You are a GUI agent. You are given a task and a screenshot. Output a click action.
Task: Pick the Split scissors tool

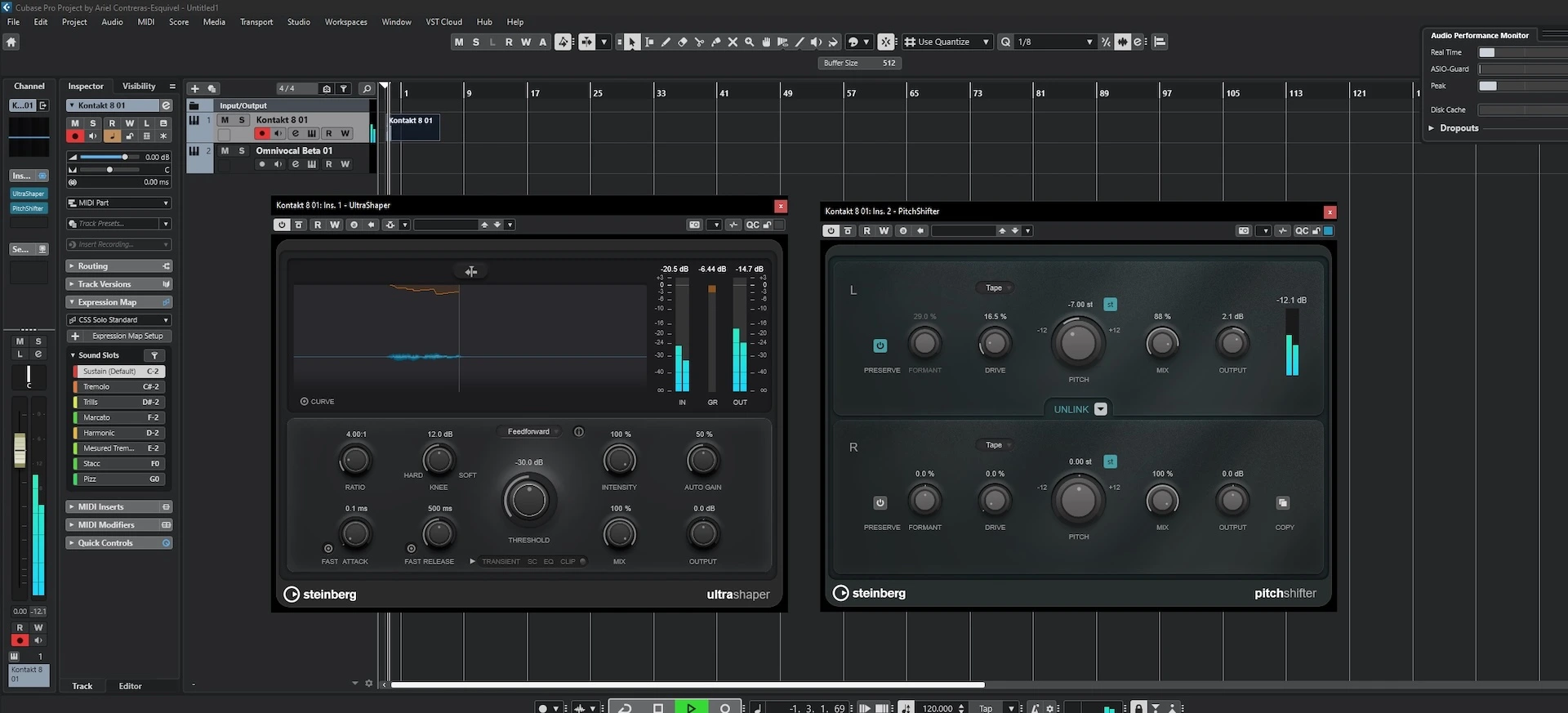(x=699, y=42)
